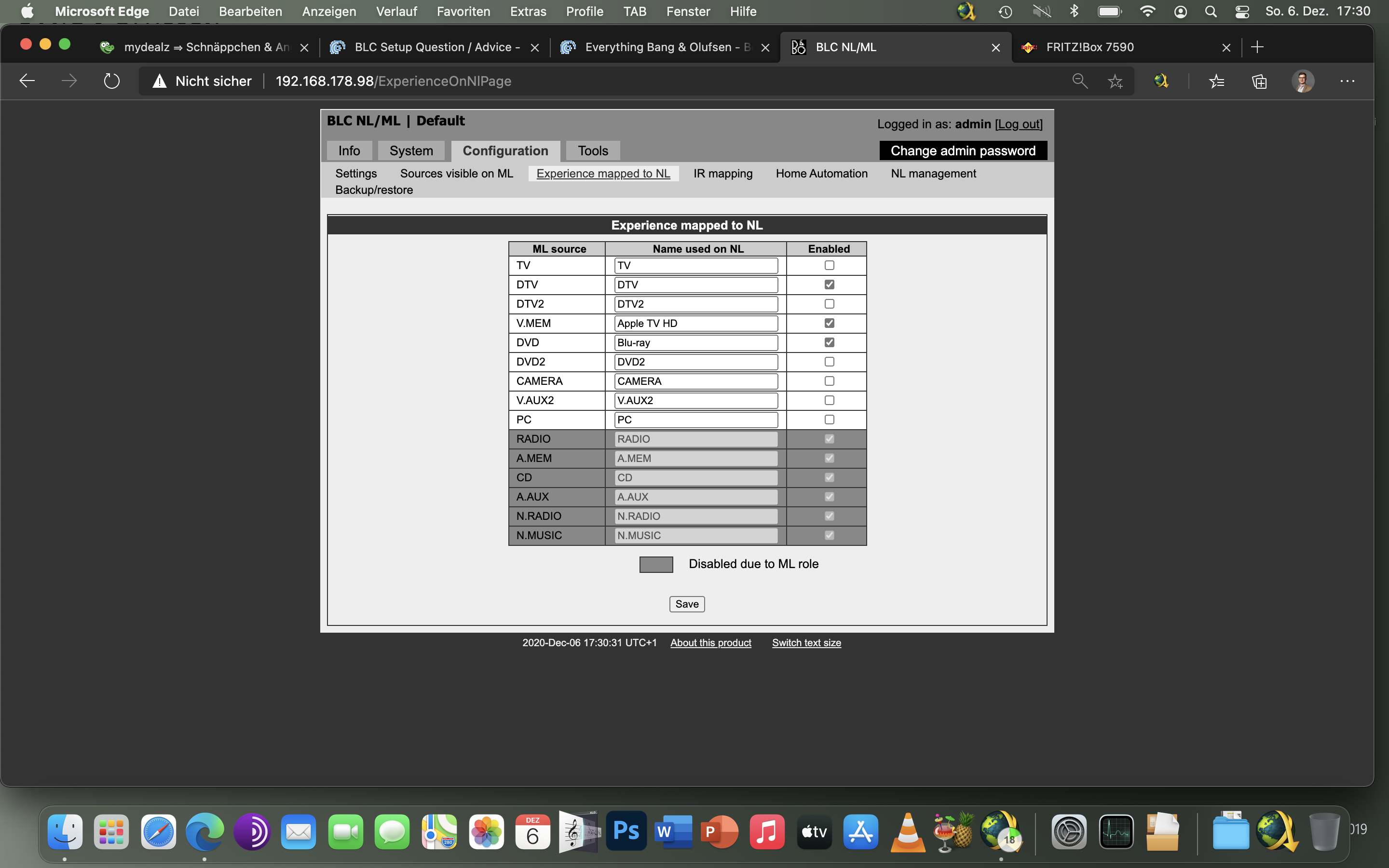This screenshot has height=868, width=1389.
Task: Click the browser refresh icon
Action: pos(111,81)
